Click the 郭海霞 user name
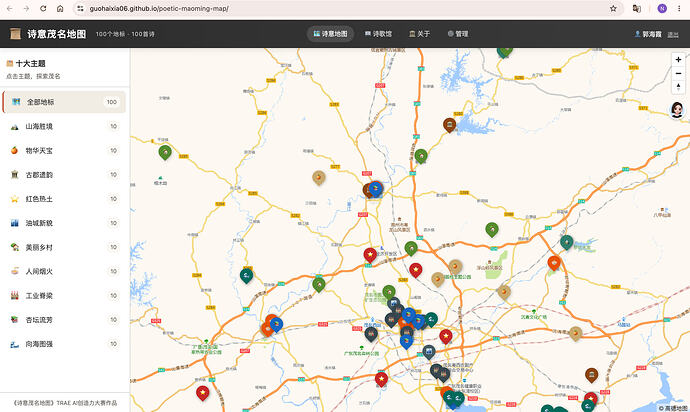 [652, 34]
